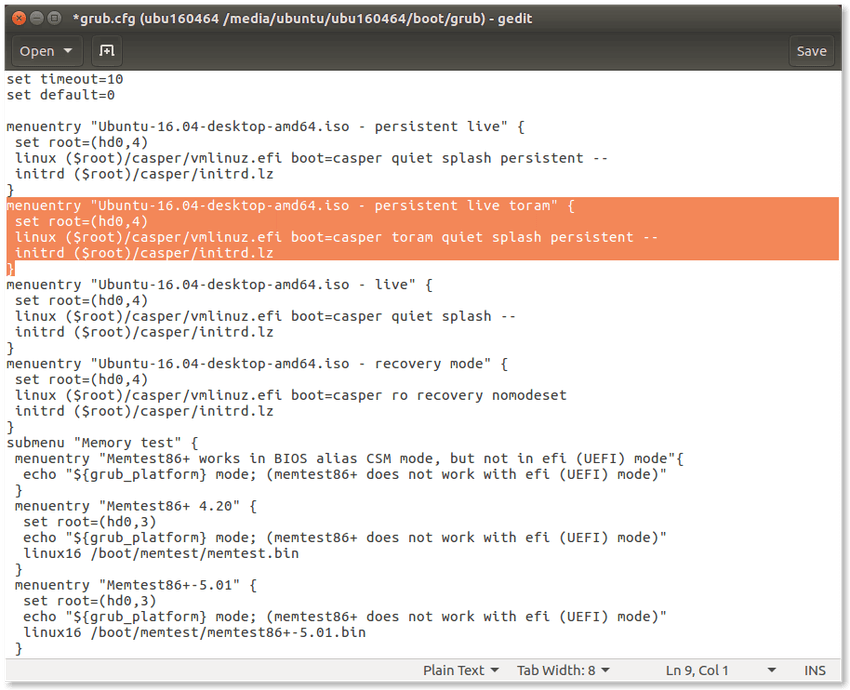Click the linux16 memtest.bin line
This screenshot has height=690, width=850.
click(161, 553)
